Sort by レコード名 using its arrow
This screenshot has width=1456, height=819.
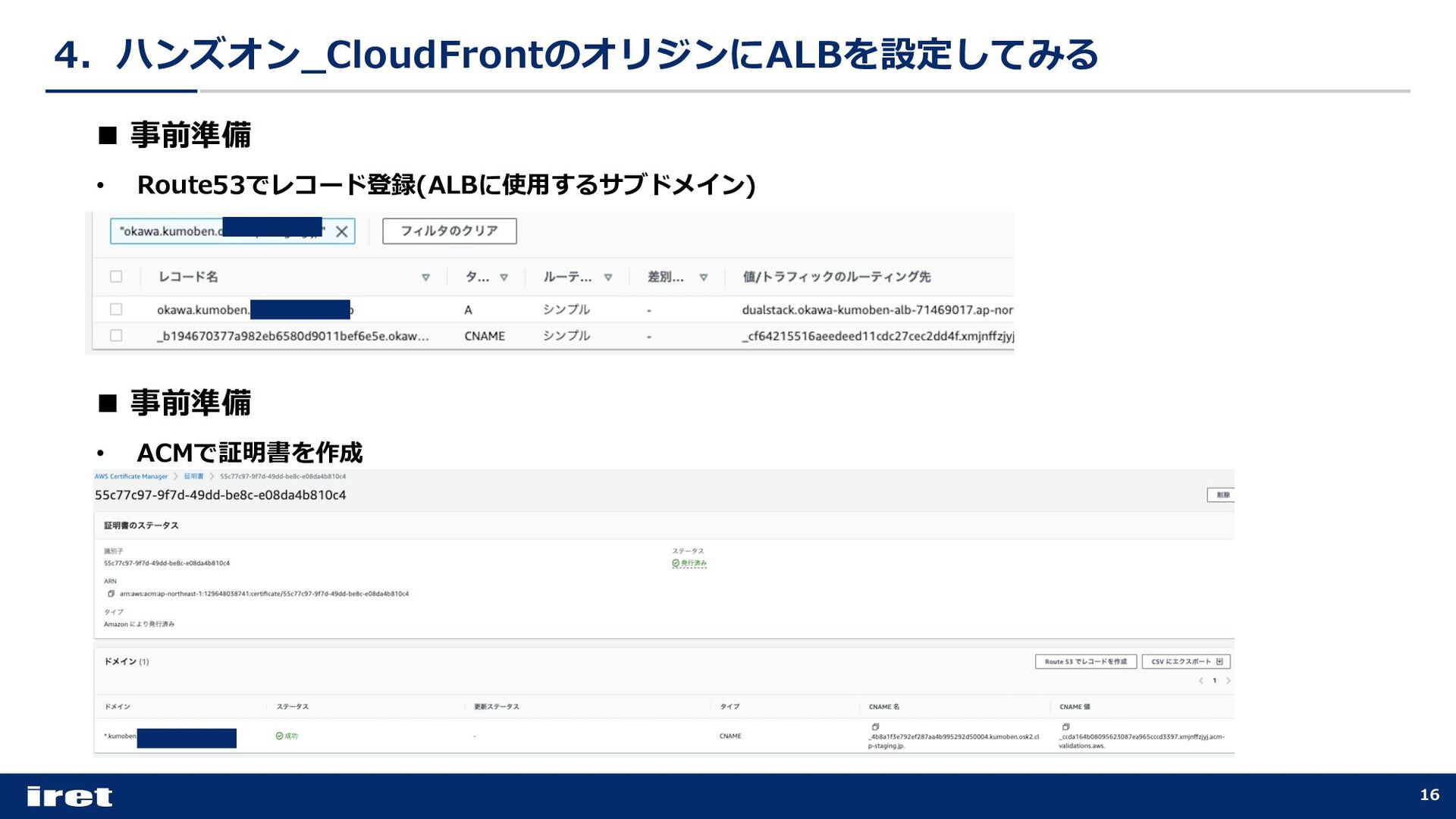[x=425, y=278]
